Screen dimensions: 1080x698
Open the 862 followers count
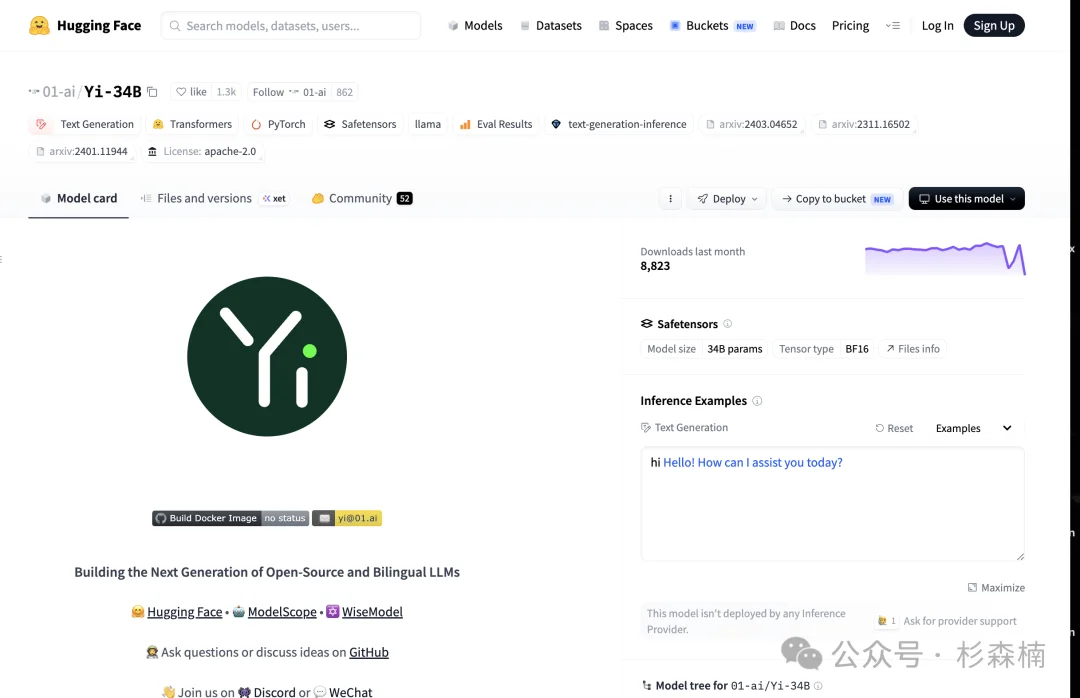[x=344, y=92]
